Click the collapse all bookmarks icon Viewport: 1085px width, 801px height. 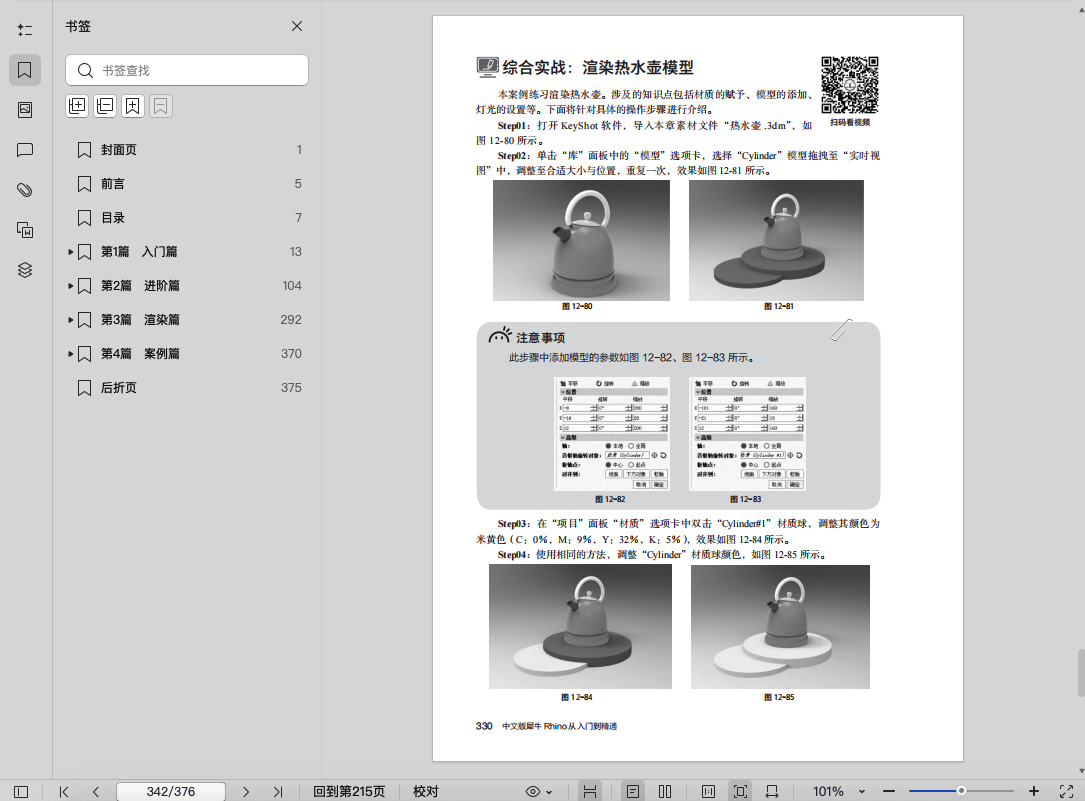click(105, 106)
